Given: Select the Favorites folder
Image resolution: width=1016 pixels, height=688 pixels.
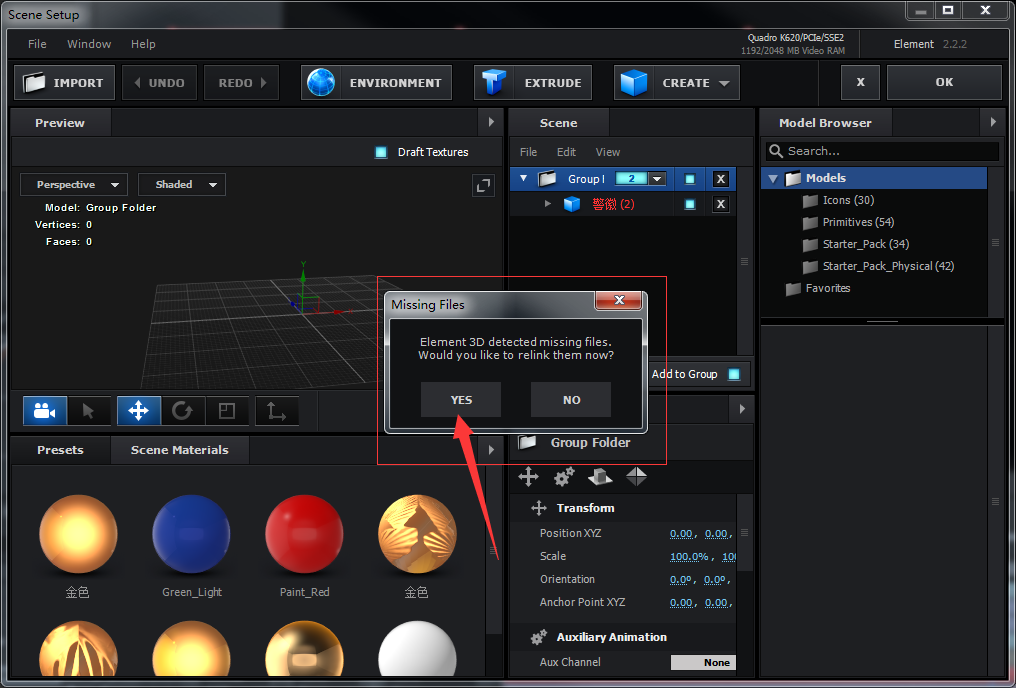Looking at the screenshot, I should pos(818,288).
